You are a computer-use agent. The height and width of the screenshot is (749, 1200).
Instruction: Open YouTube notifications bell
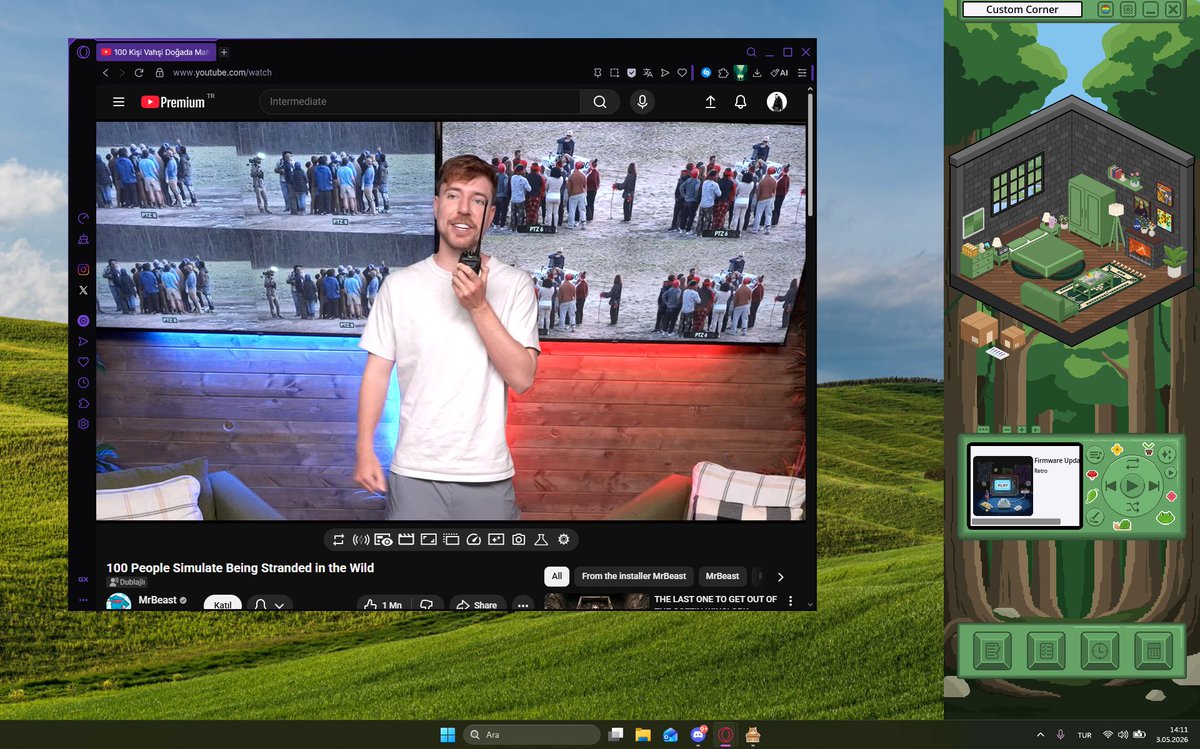pos(741,102)
